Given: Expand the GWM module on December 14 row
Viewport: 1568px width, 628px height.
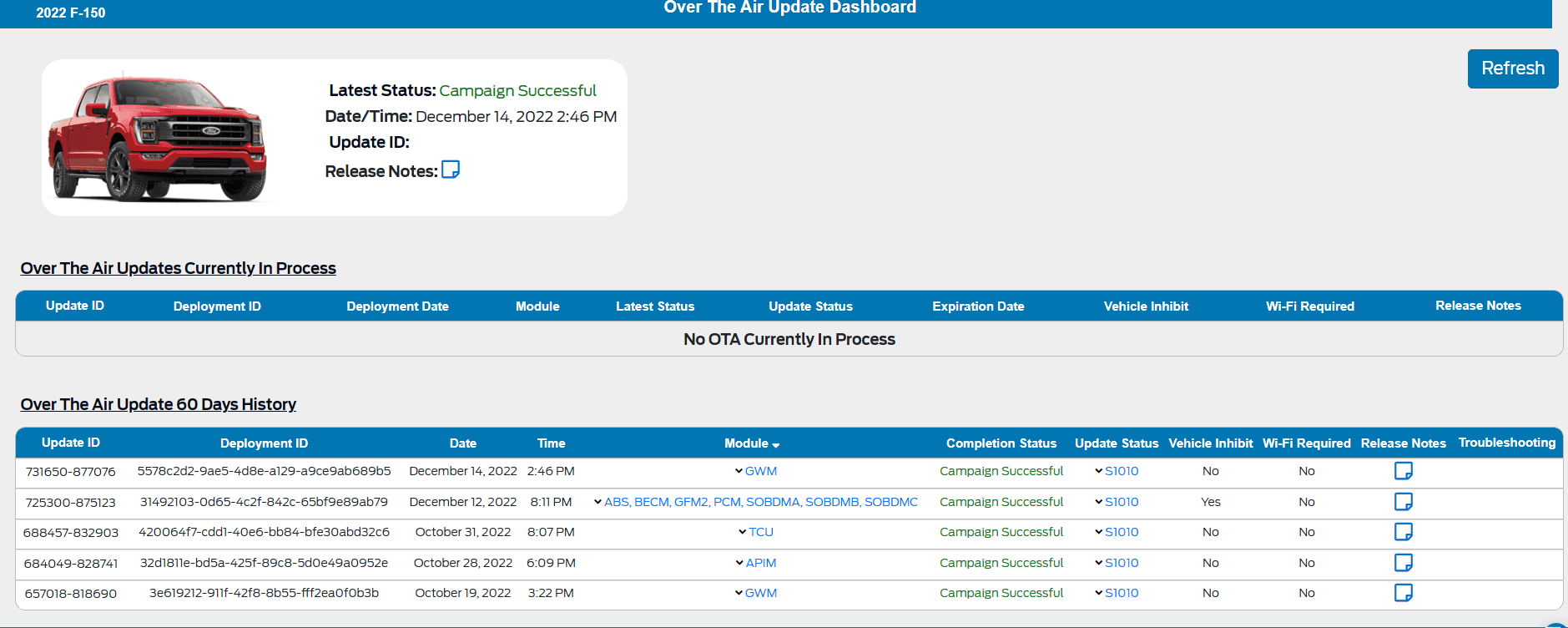Looking at the screenshot, I should click(x=755, y=471).
